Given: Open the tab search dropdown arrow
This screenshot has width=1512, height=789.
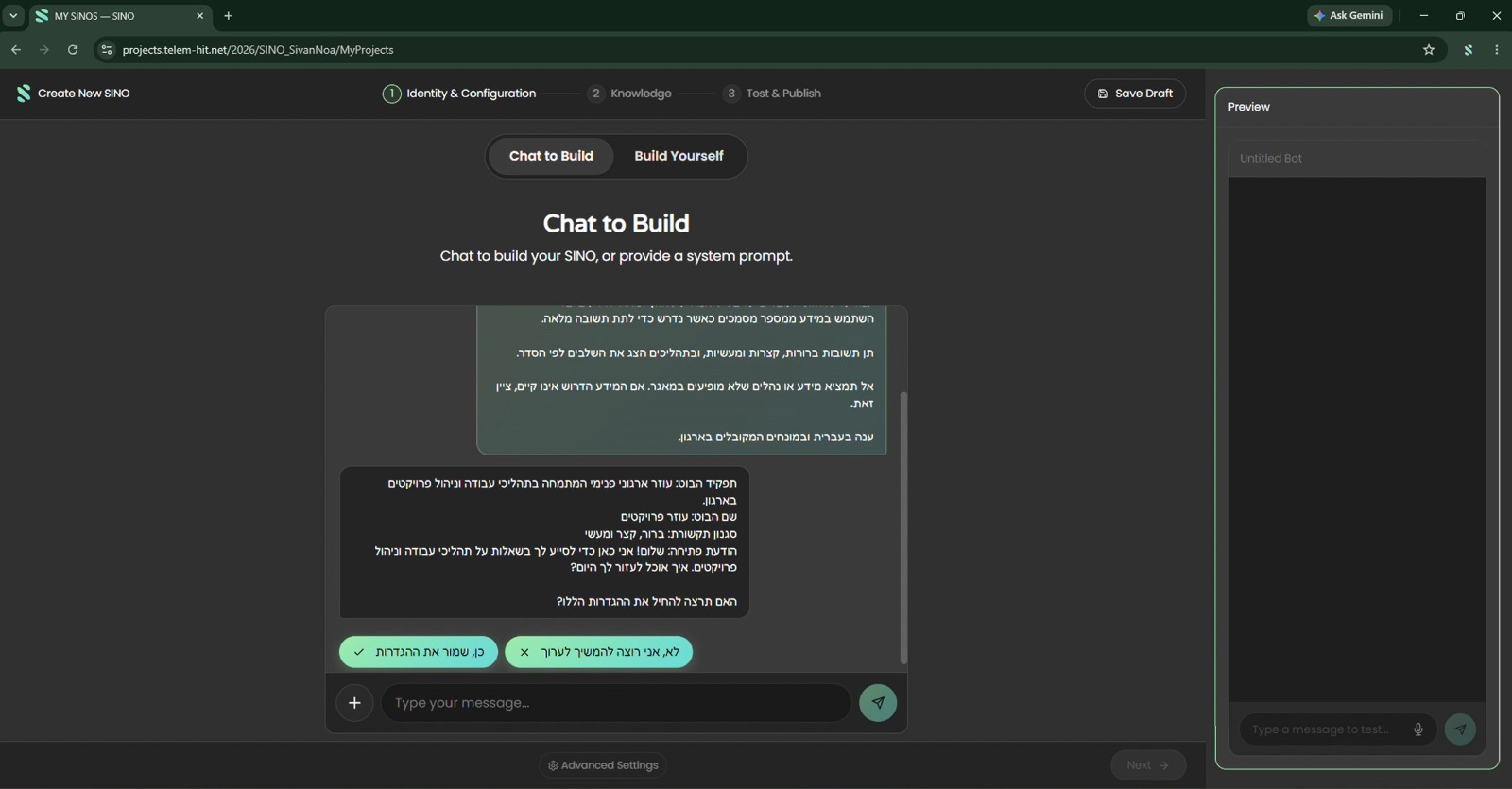Looking at the screenshot, I should [x=13, y=16].
